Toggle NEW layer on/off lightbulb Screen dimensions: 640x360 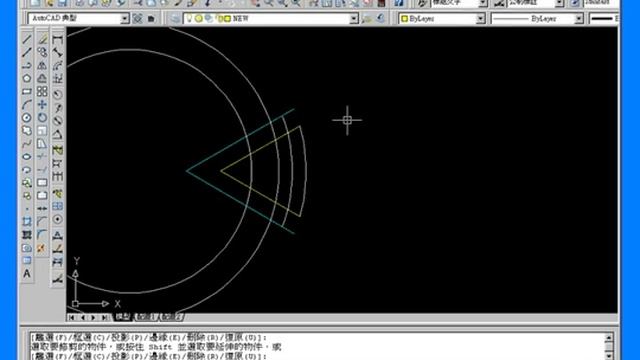click(x=189, y=18)
